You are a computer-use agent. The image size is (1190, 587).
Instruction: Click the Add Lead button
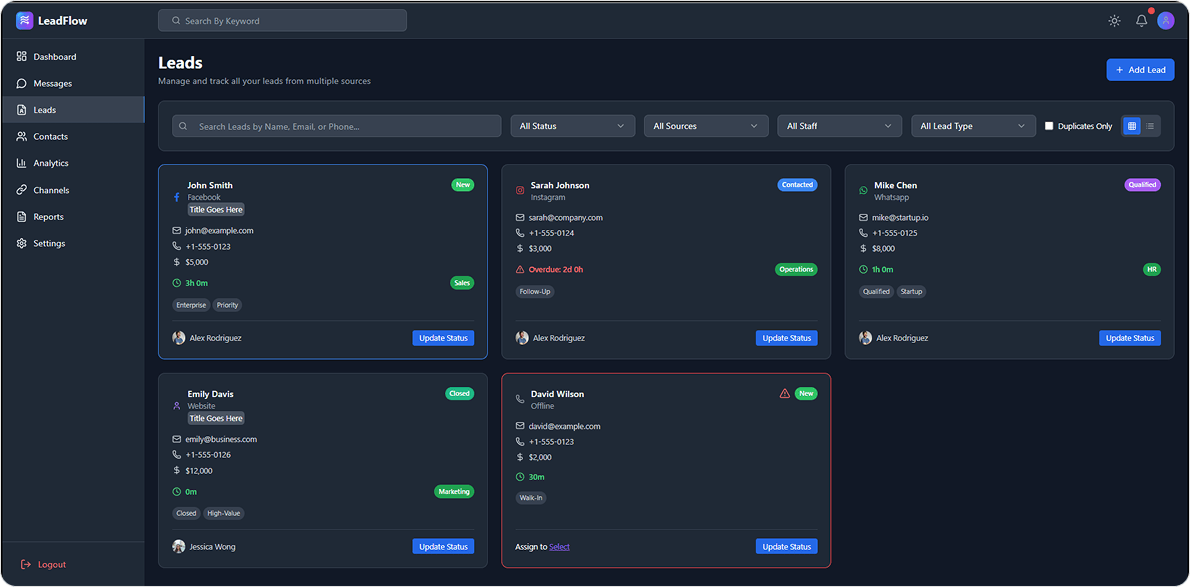coord(1140,69)
